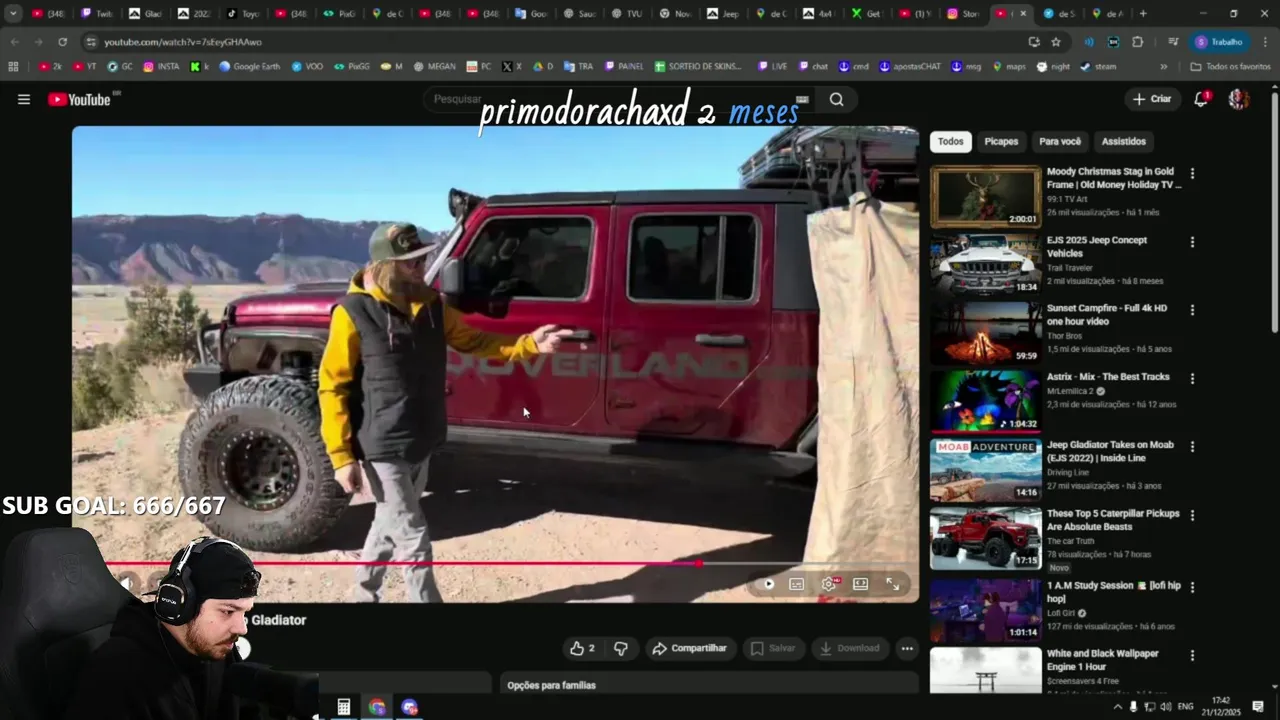Reload the page with the browser refresh button
Screen dimensions: 1280x720
[x=62, y=42]
